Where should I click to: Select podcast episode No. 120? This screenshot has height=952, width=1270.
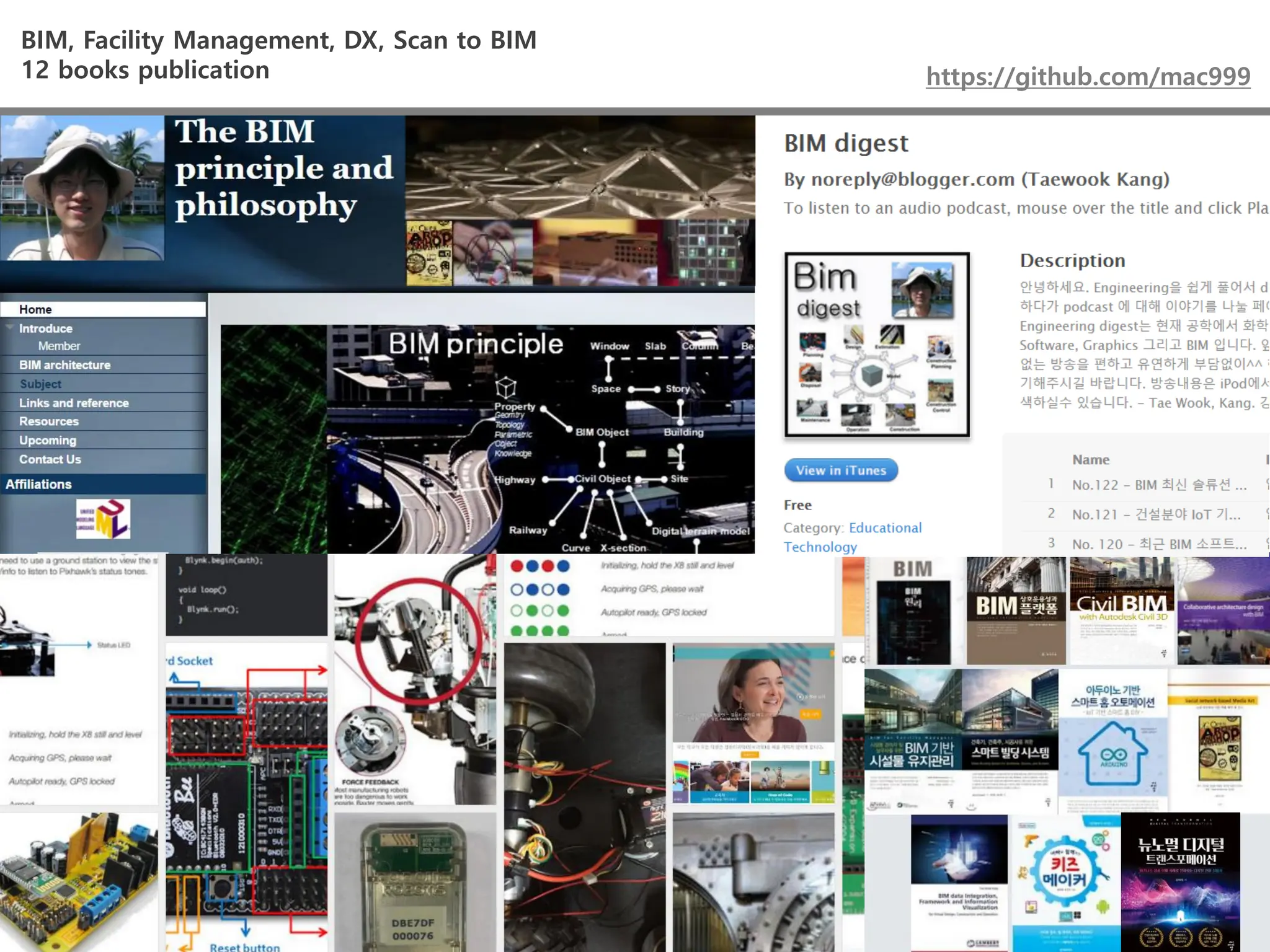click(x=1158, y=544)
